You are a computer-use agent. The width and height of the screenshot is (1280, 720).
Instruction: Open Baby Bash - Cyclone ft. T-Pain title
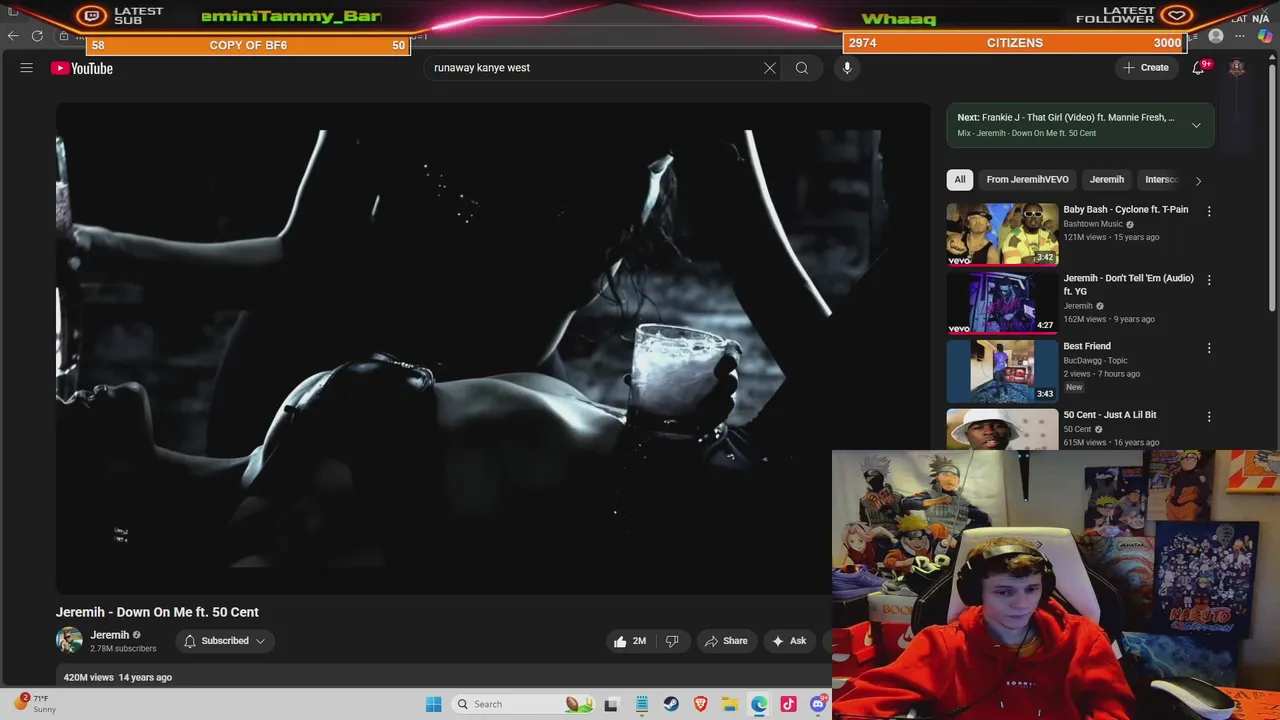[x=1125, y=209]
